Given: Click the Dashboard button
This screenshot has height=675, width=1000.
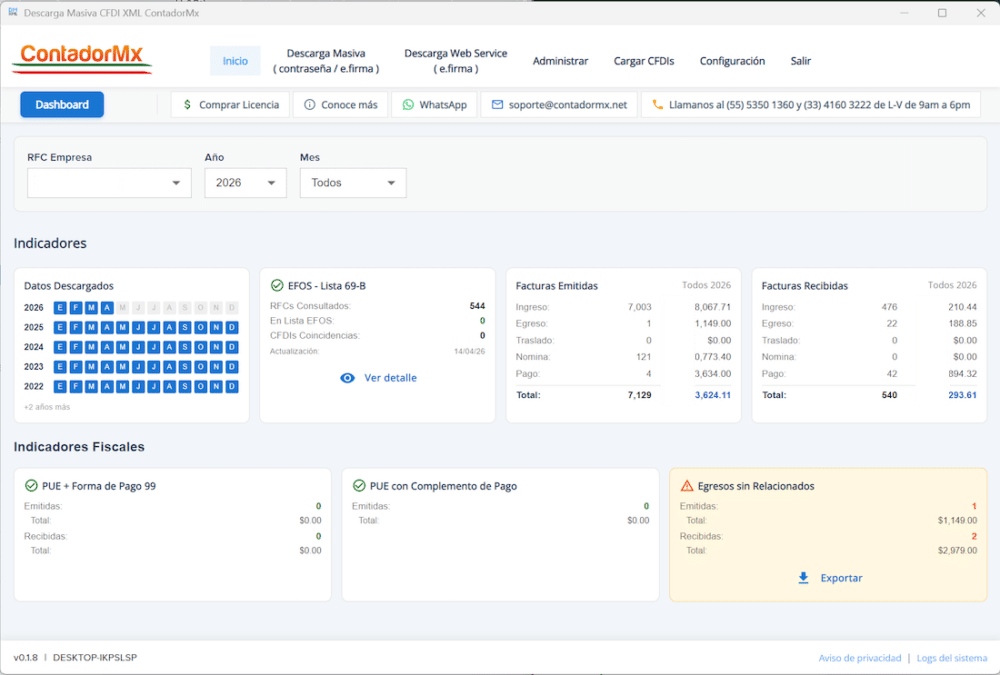Looking at the screenshot, I should tap(61, 104).
